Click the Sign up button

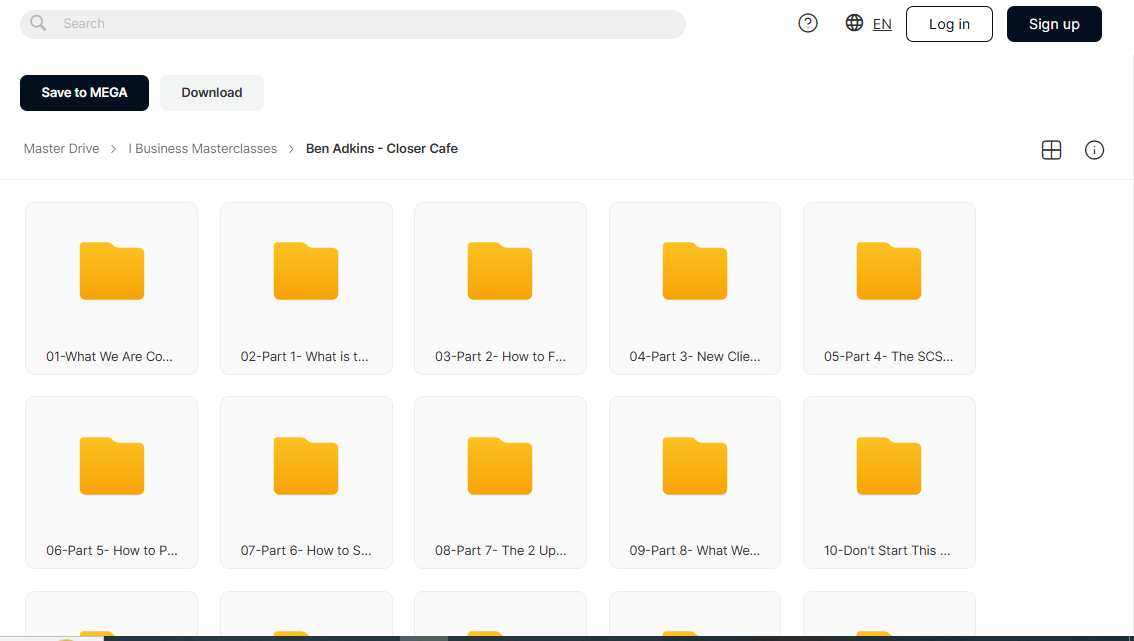[x=1054, y=24]
